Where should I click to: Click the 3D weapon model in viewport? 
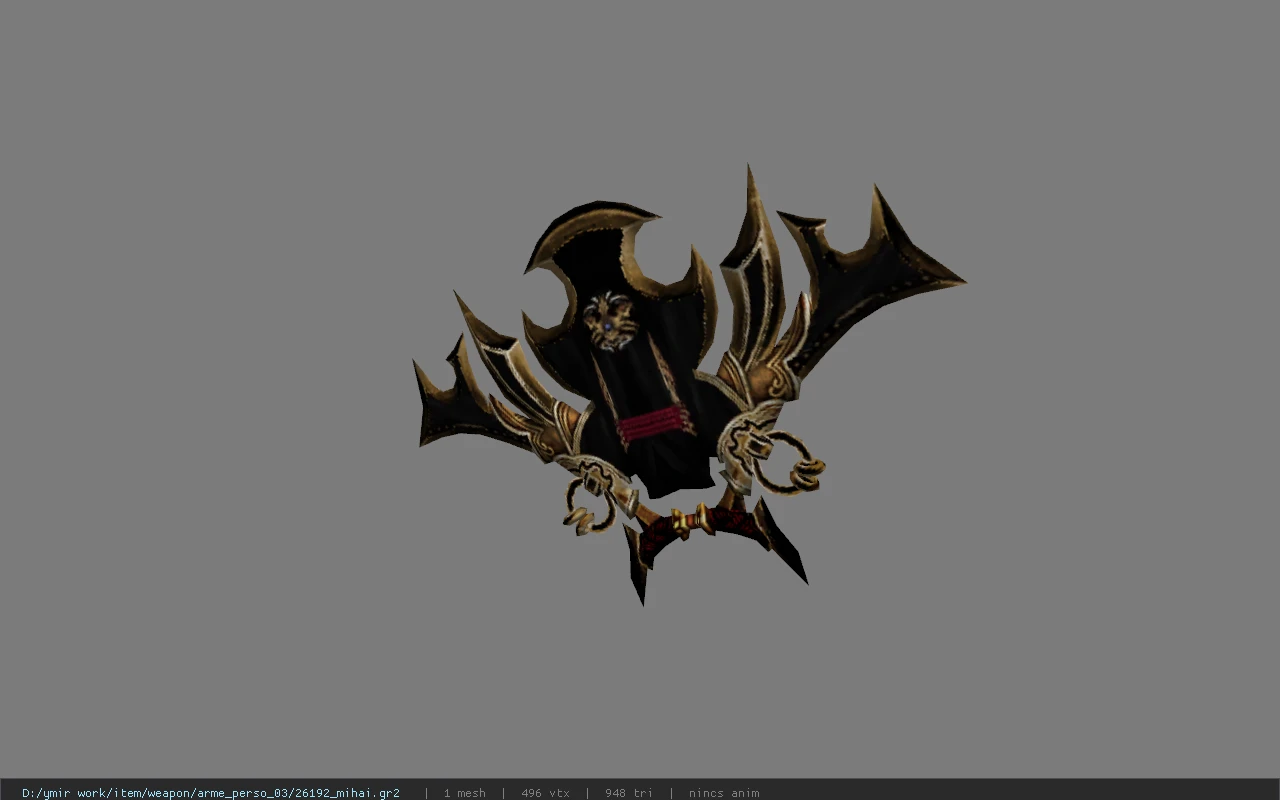point(689,386)
